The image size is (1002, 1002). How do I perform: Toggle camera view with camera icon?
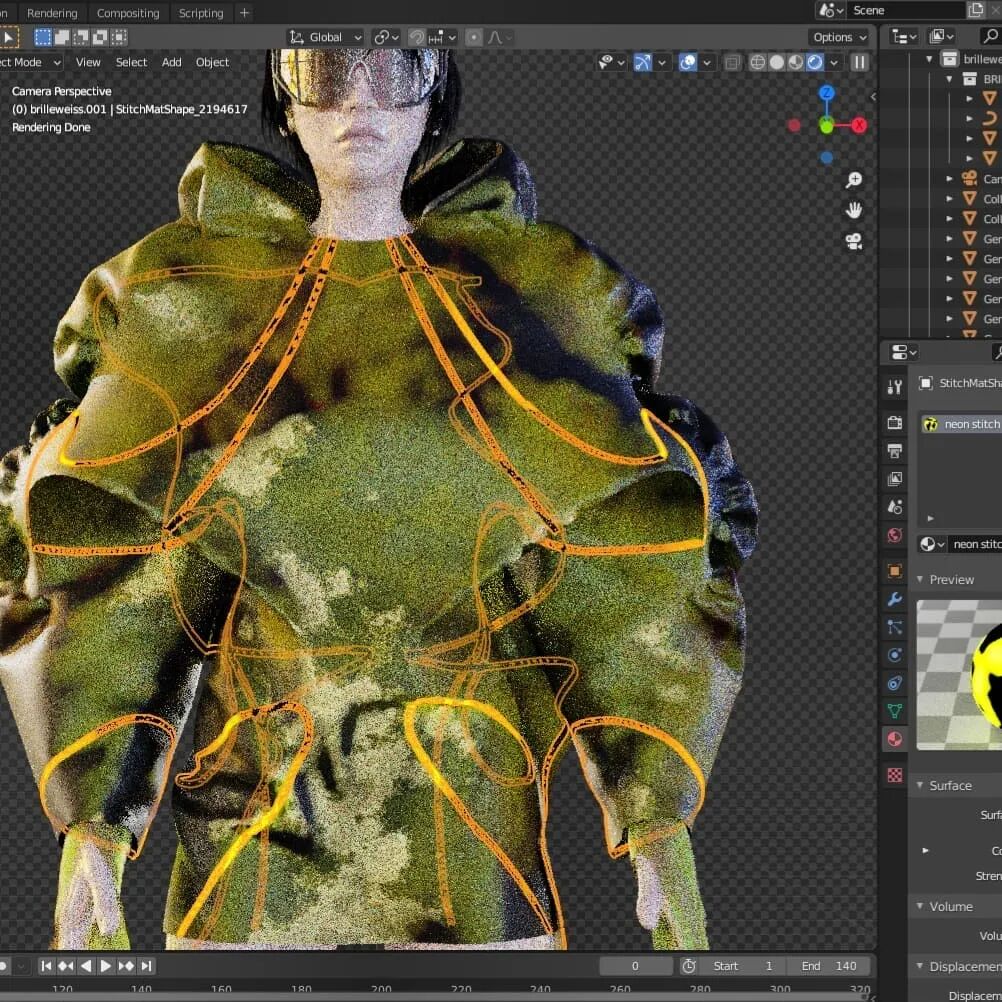[x=854, y=241]
